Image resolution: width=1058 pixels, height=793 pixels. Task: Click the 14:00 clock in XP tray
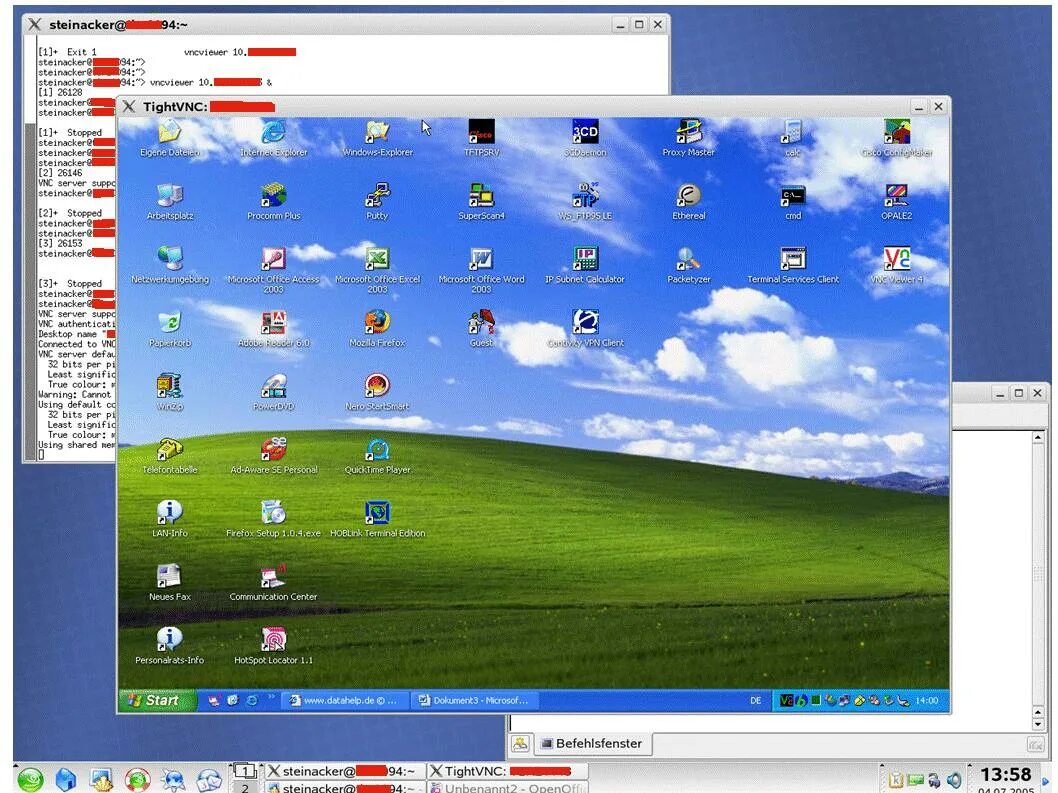(926, 701)
